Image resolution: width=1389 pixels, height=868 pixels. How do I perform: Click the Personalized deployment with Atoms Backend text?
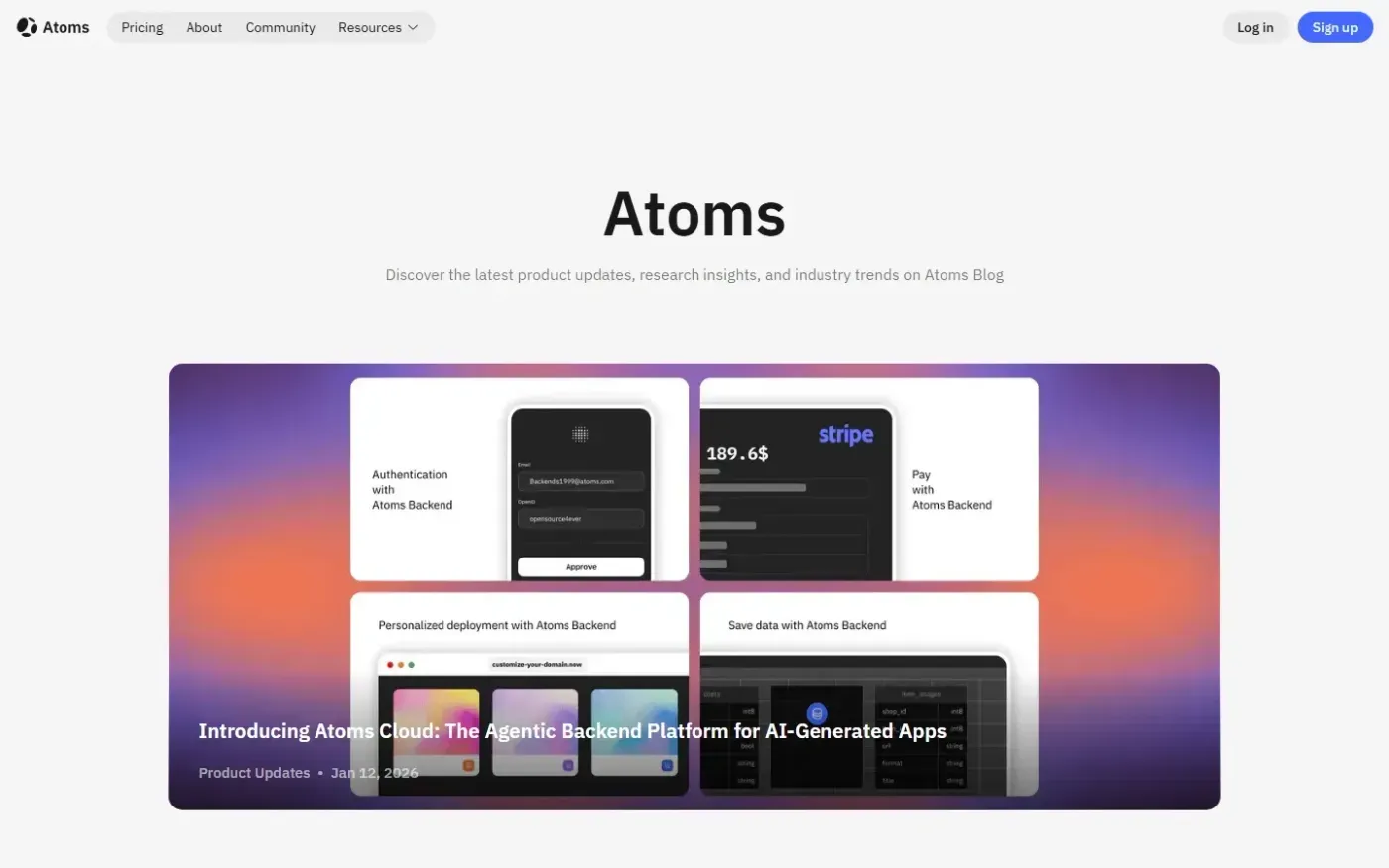tap(497, 625)
